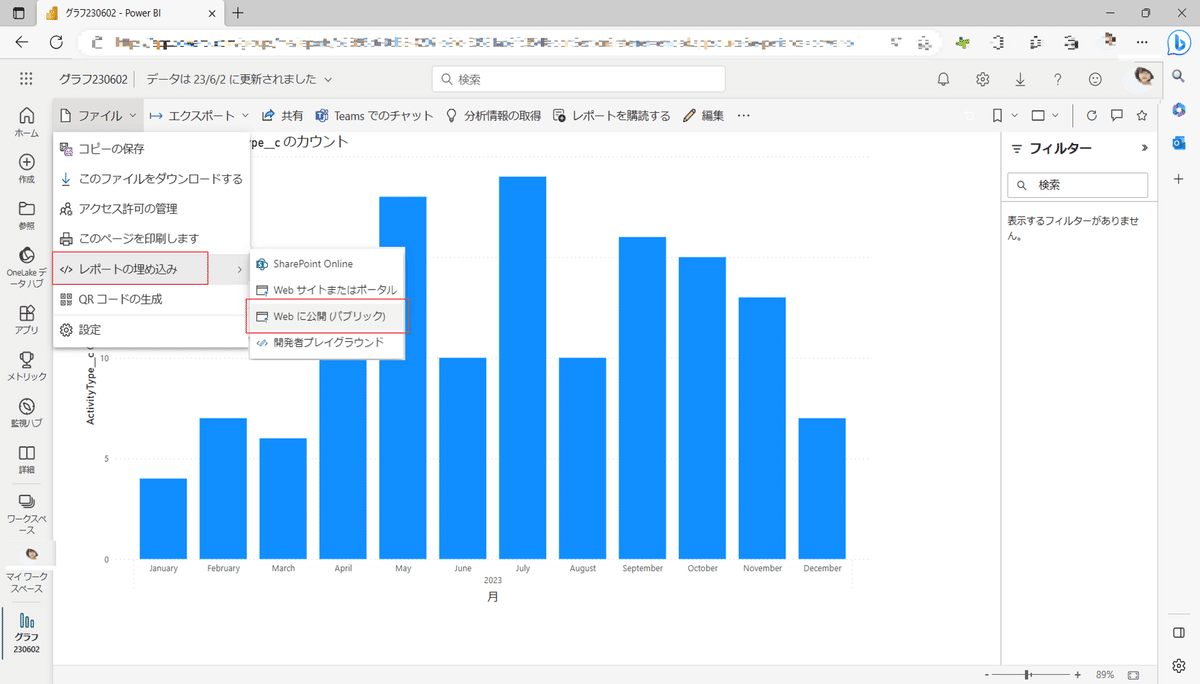Open feedback smiley icon
This screenshot has width=1200, height=684.
tap(1096, 79)
